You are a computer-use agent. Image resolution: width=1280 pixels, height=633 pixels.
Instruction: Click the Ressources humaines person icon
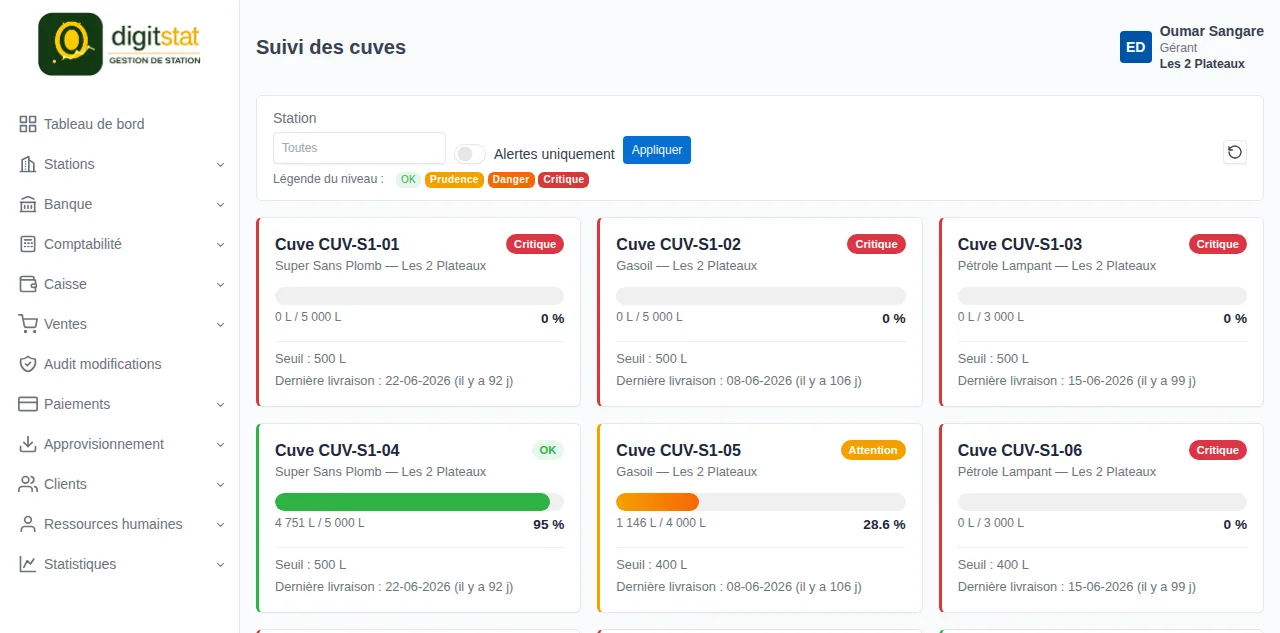28,524
